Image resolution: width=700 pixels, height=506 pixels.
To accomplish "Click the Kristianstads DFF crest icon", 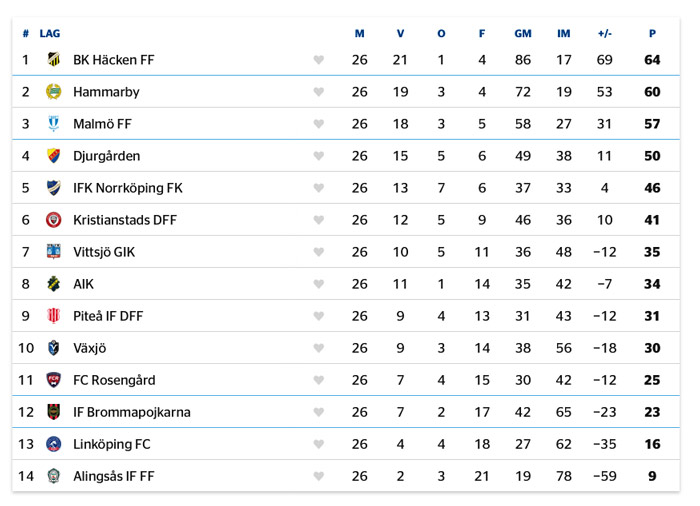I will [x=54, y=220].
